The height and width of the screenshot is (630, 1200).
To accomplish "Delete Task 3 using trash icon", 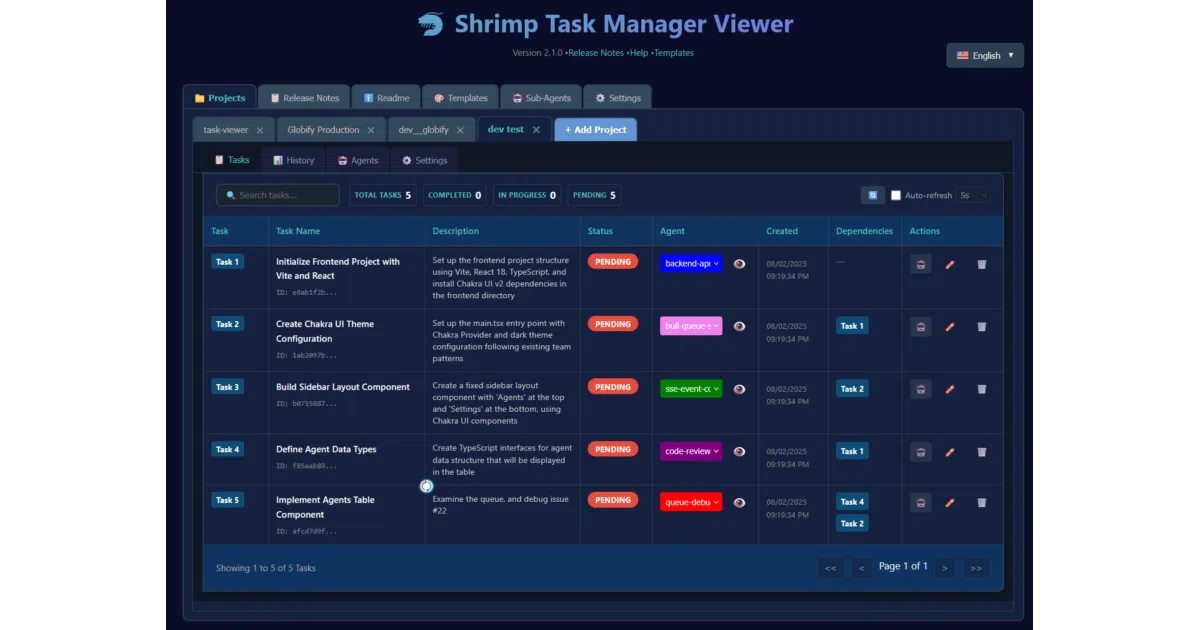I will tap(982, 389).
